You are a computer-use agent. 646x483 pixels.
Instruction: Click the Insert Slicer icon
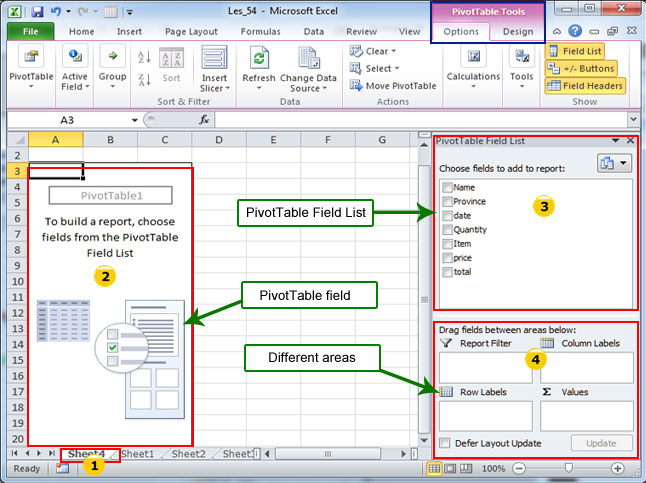pyautogui.click(x=213, y=58)
